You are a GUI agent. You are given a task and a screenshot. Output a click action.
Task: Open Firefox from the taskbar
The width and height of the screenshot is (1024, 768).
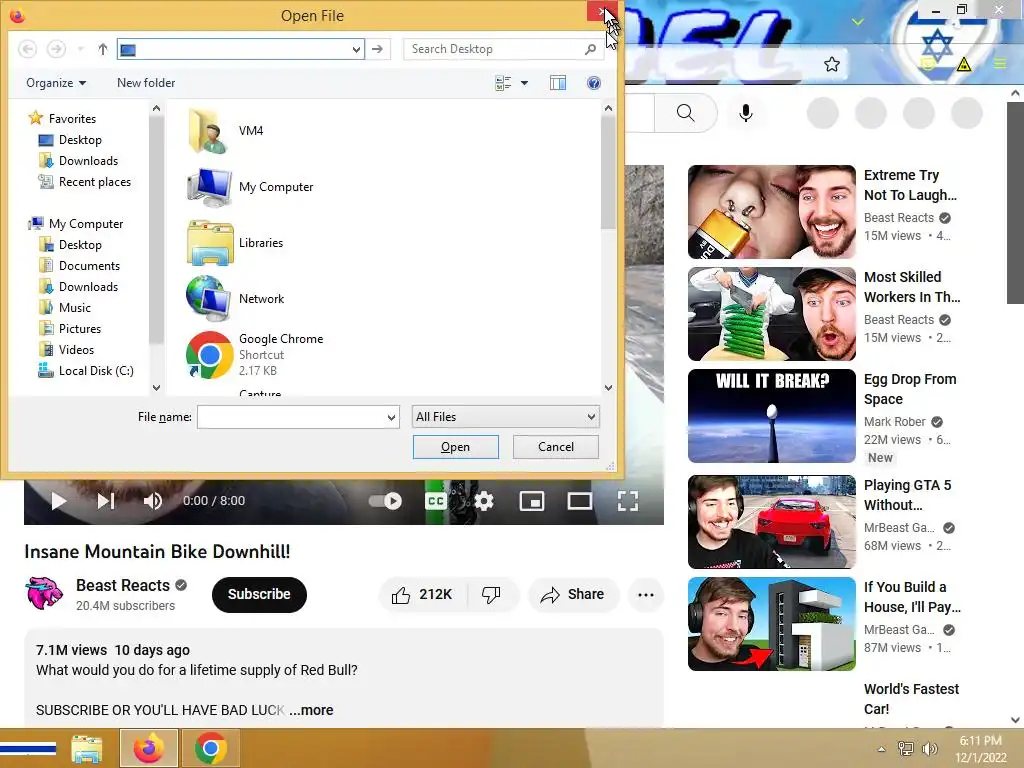tap(149, 748)
